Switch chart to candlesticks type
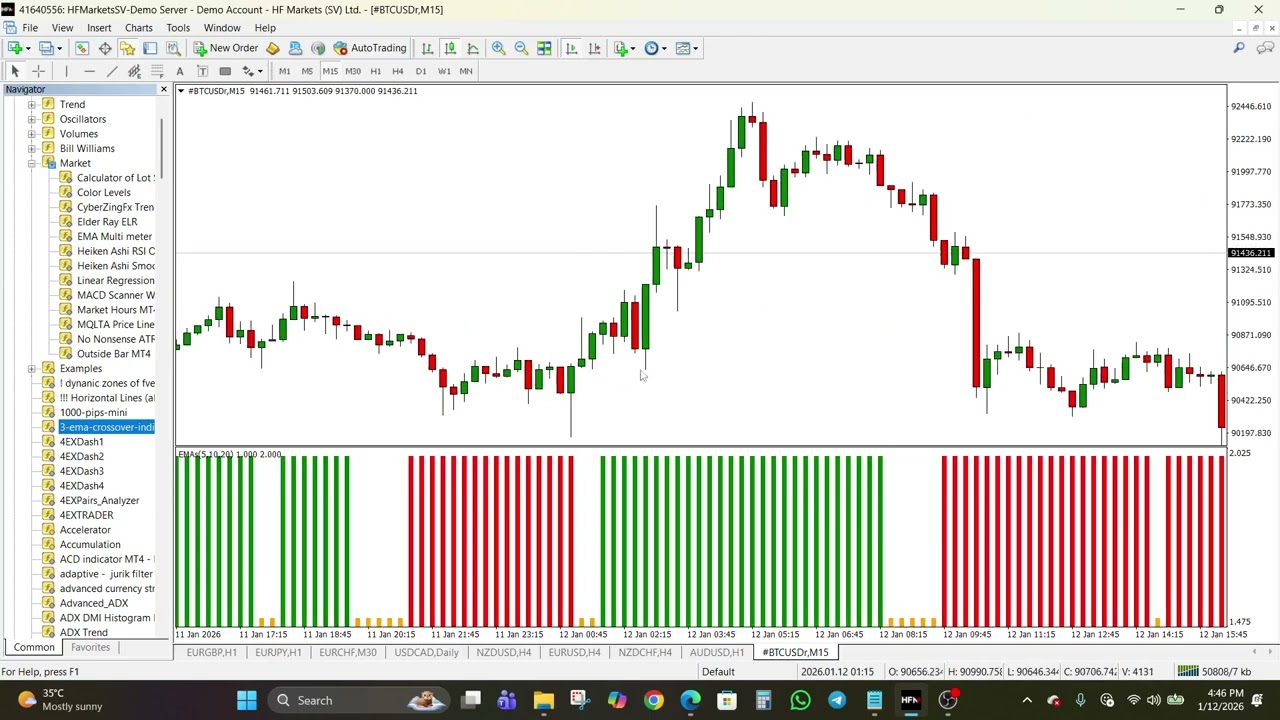Viewport: 1280px width, 720px height. click(x=450, y=48)
